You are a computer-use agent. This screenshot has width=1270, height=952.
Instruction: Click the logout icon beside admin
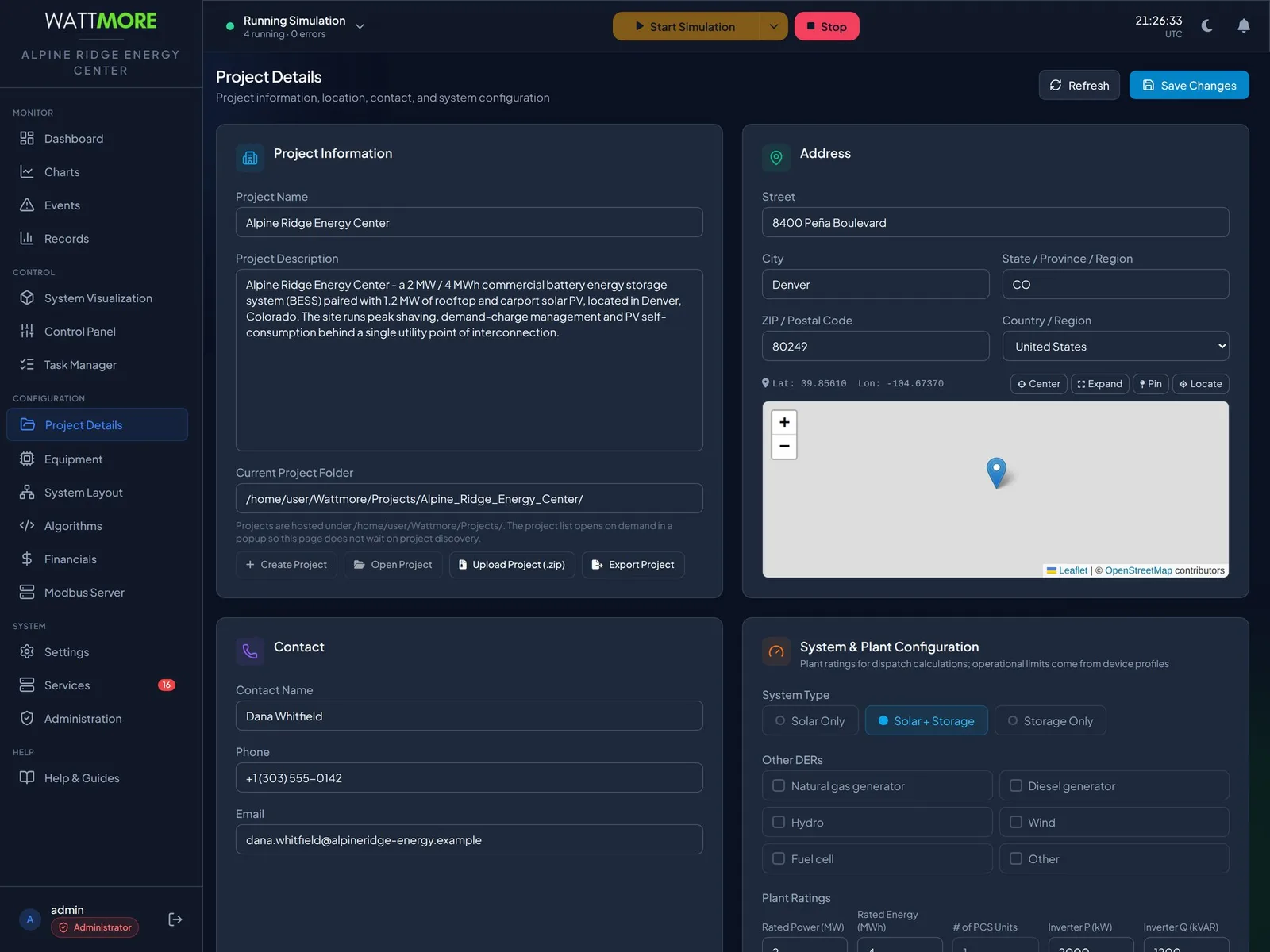point(175,919)
